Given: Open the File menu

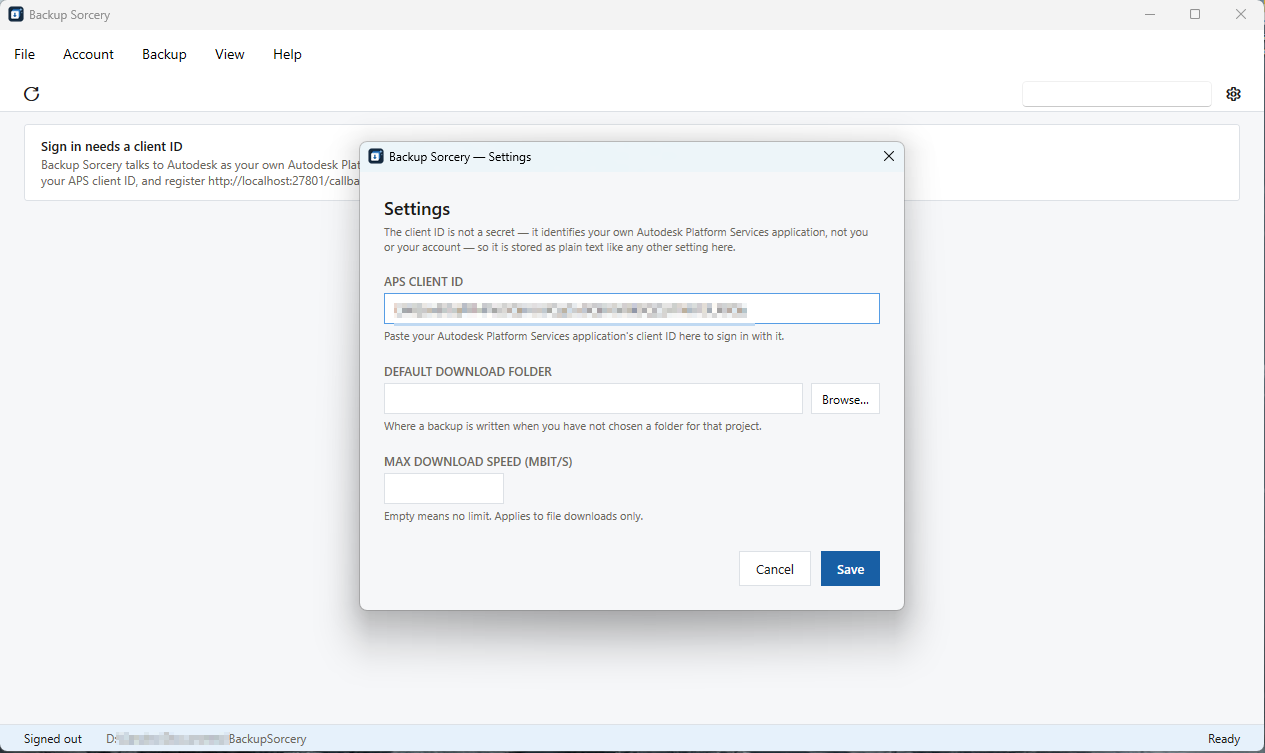Looking at the screenshot, I should coord(25,55).
